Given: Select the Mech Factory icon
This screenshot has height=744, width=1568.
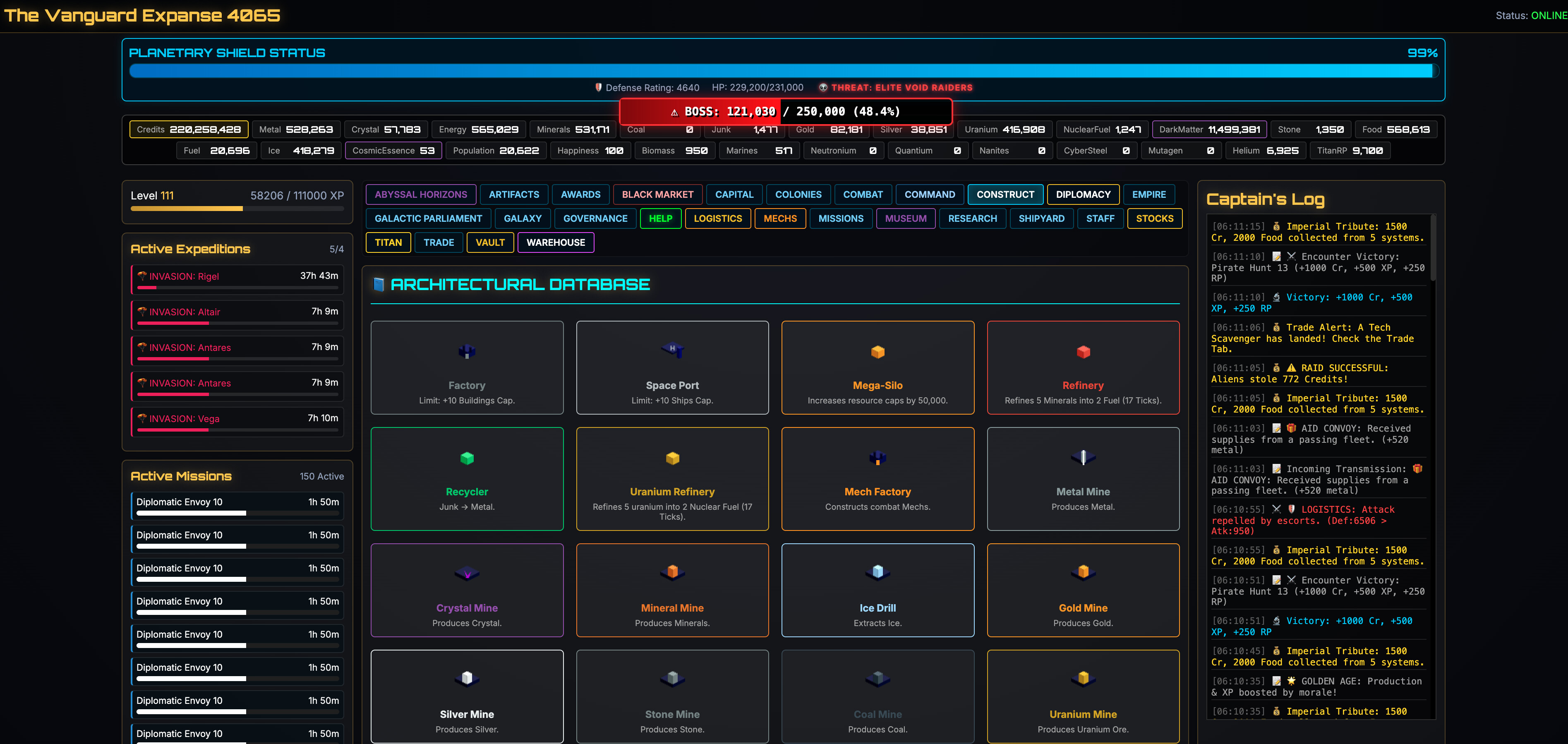Looking at the screenshot, I should (x=878, y=458).
